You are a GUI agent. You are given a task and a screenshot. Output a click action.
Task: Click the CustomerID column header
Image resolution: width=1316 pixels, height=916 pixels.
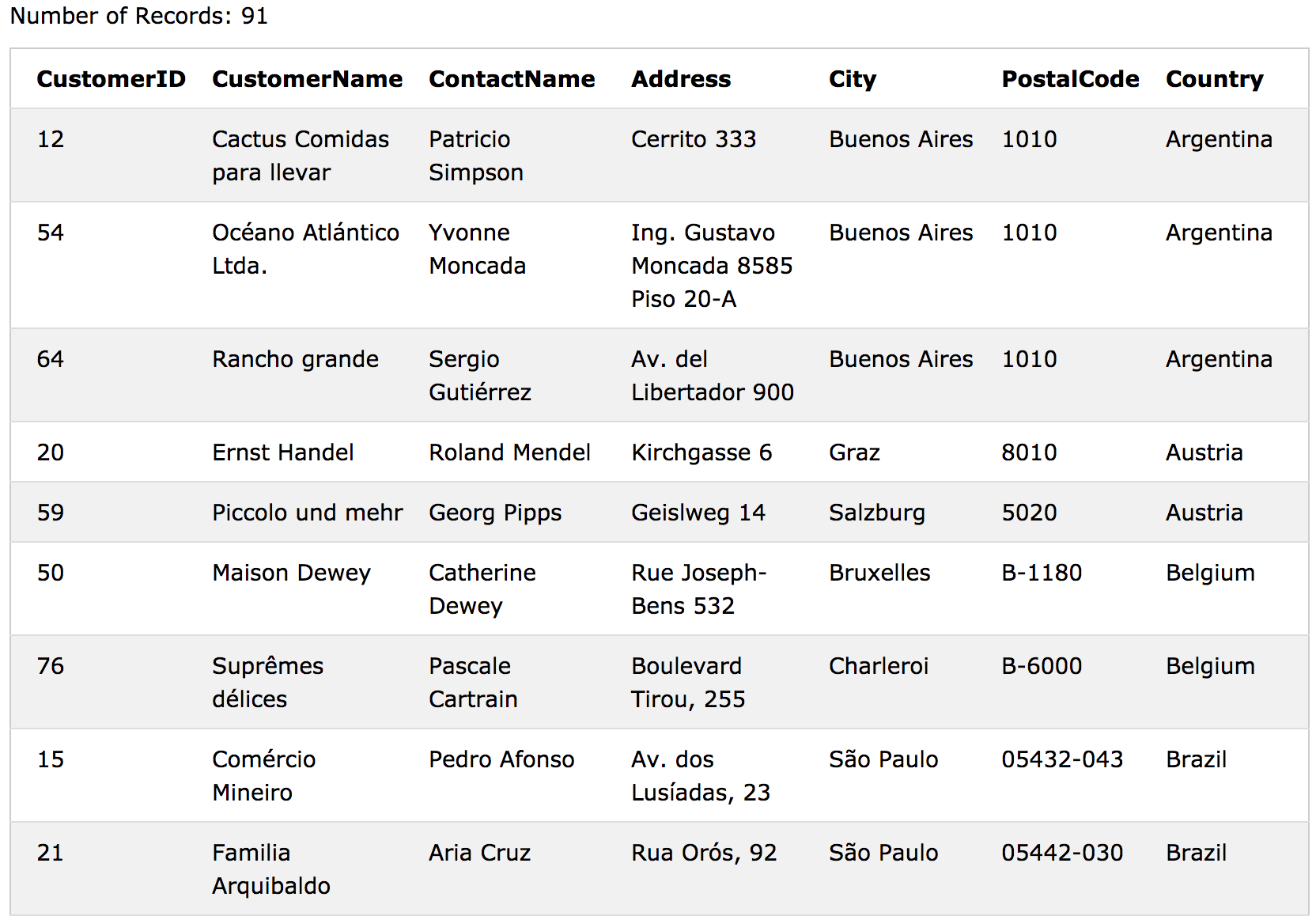[x=111, y=79]
